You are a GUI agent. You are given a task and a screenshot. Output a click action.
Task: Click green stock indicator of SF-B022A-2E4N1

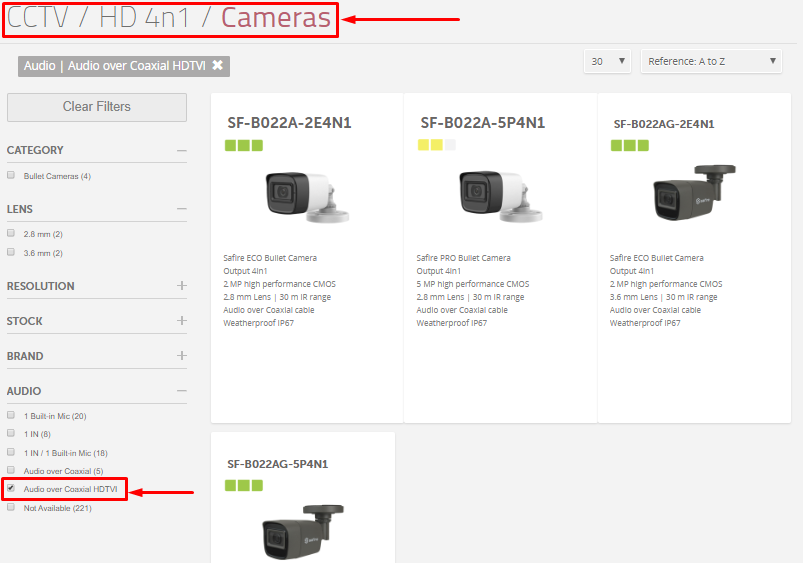pos(244,145)
